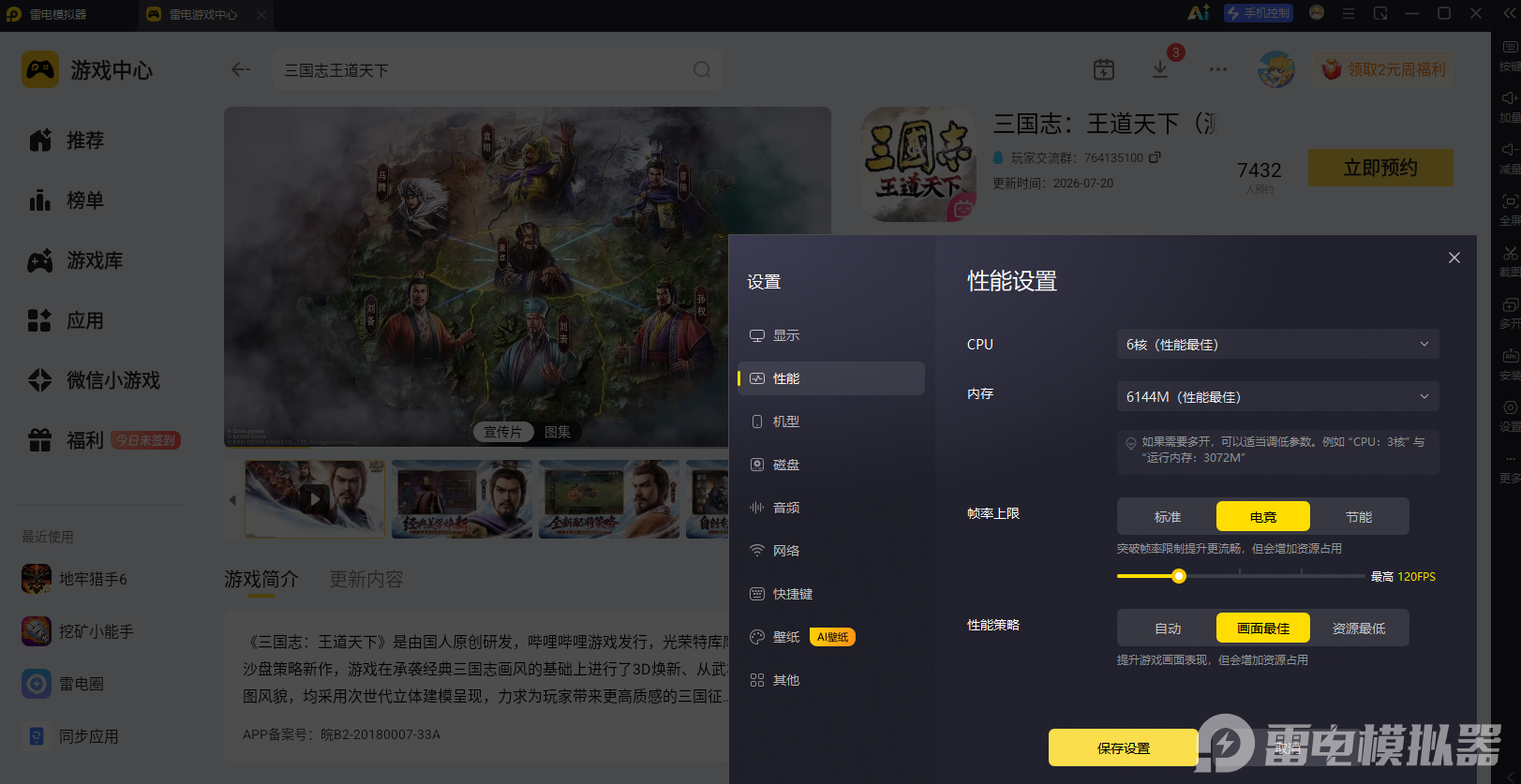
Task: Click the 游戏中心 controller logo
Action: point(40,69)
